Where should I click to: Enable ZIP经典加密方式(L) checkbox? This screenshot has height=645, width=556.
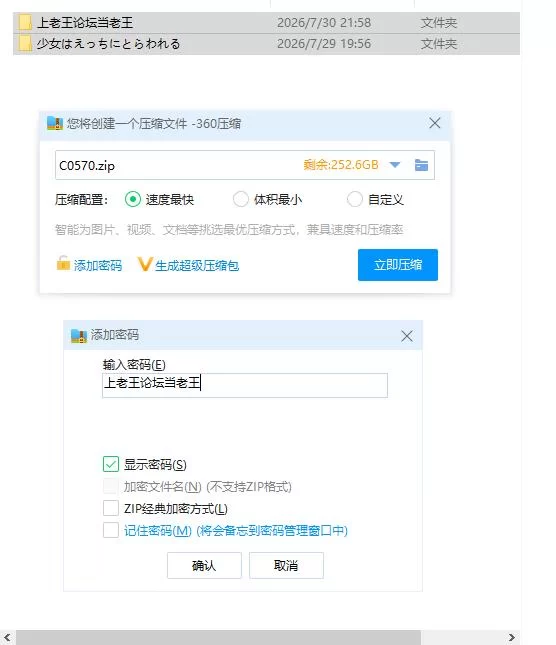click(111, 508)
